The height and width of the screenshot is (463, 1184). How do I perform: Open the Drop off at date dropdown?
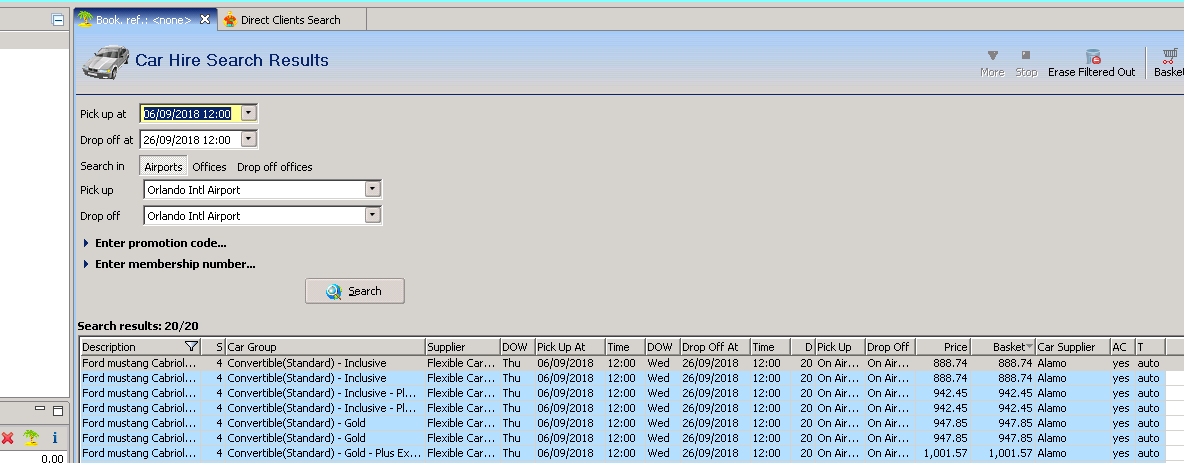pyautogui.click(x=249, y=139)
